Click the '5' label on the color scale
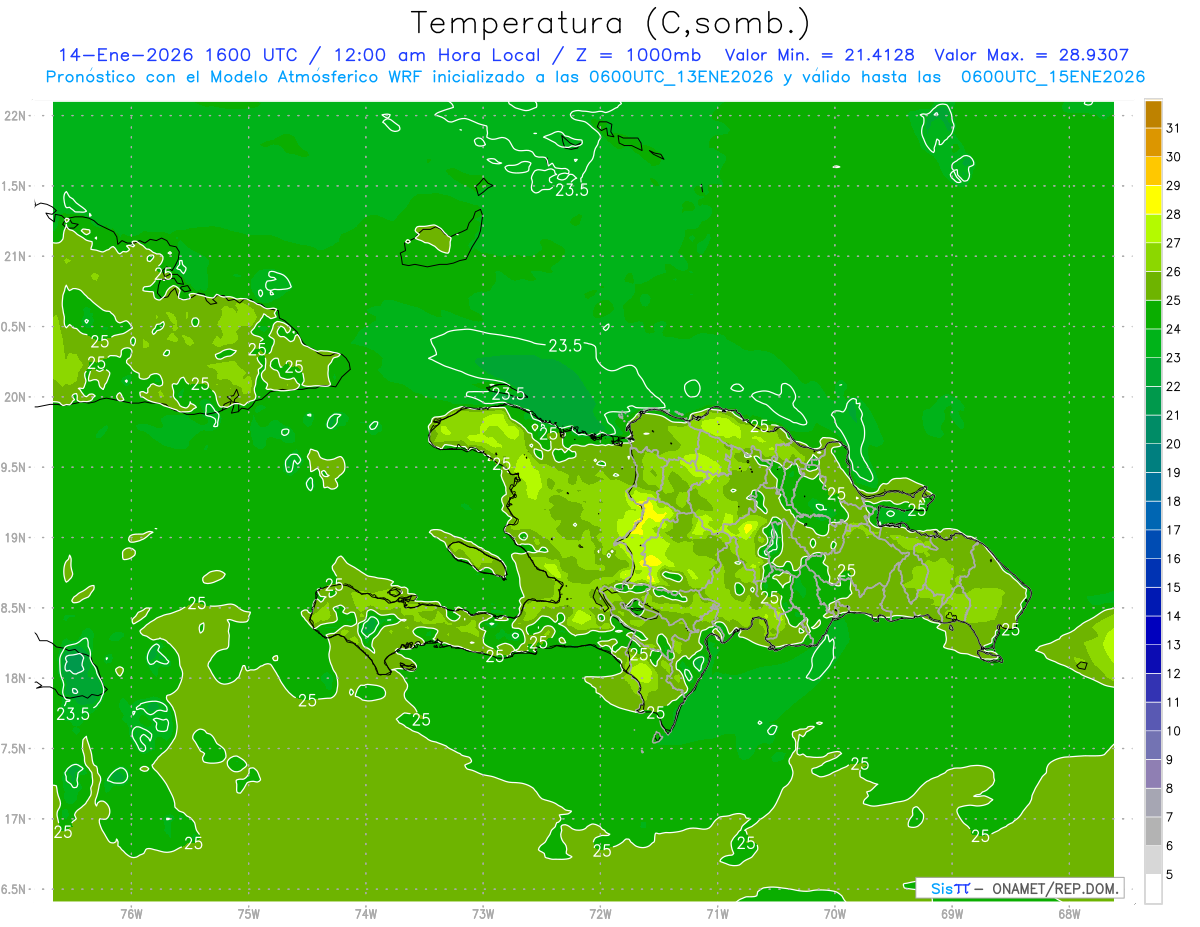Viewport: 1200px width, 927px height. pyautogui.click(x=1171, y=875)
